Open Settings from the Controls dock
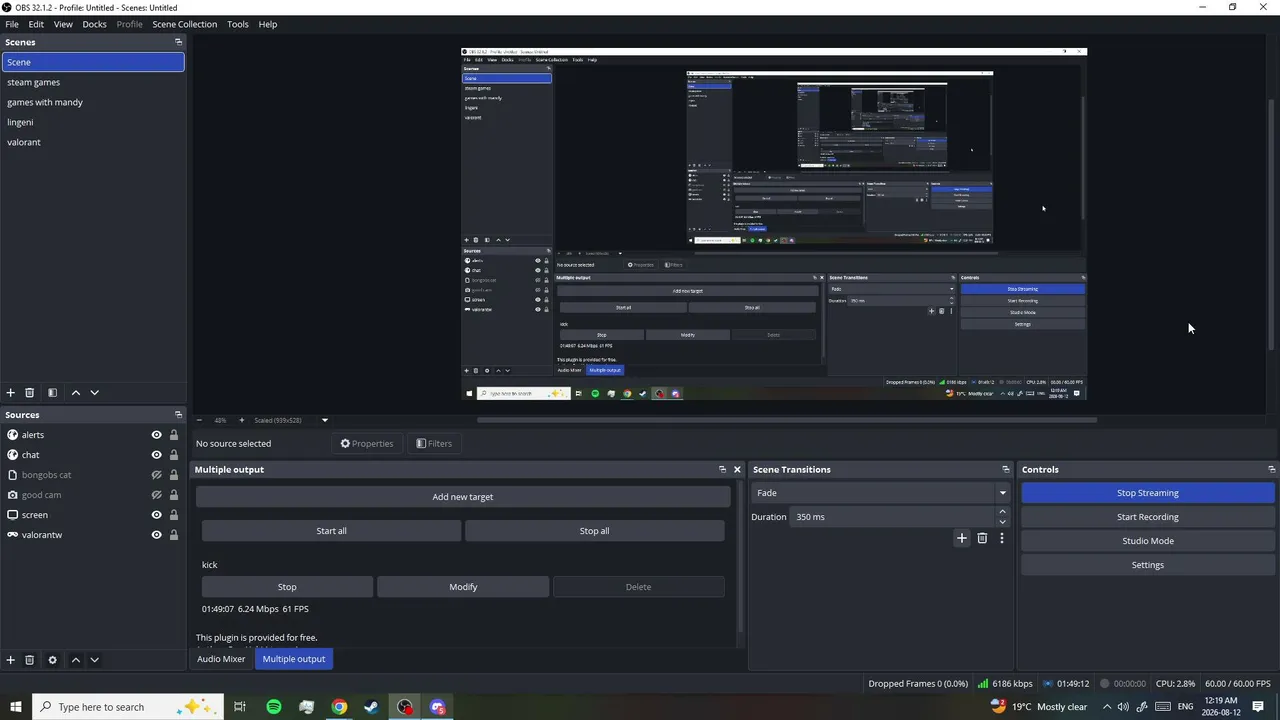 point(1148,565)
